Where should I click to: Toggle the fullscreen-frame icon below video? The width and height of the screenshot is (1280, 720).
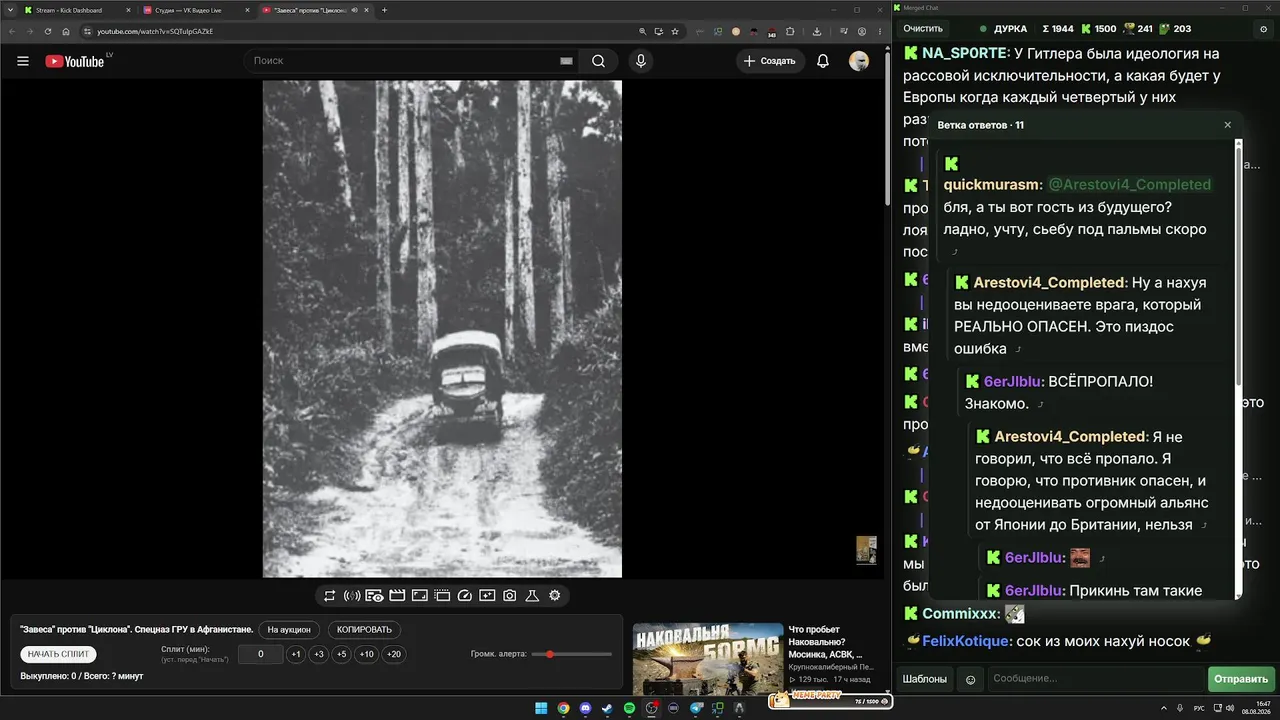point(420,596)
